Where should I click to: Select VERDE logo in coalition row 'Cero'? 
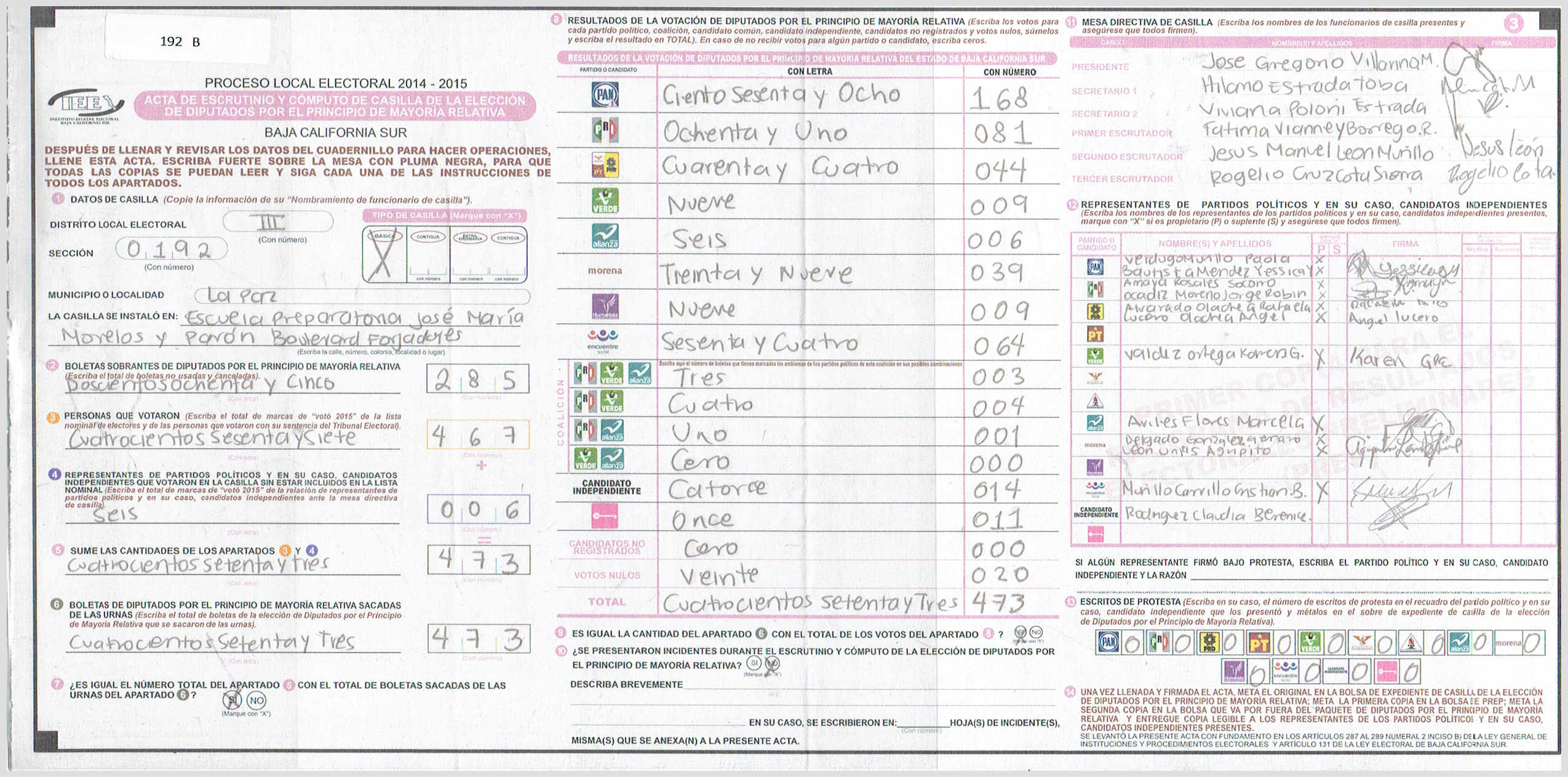coord(585,458)
